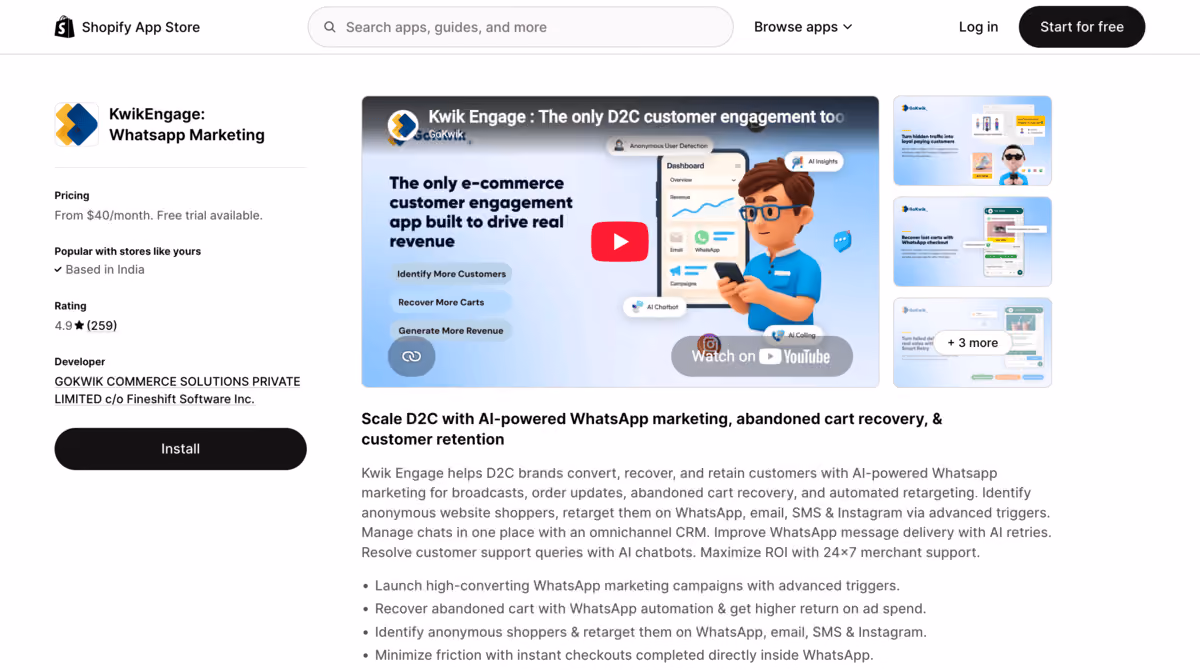Click the Start for free button
1200x670 pixels.
pos(1082,27)
